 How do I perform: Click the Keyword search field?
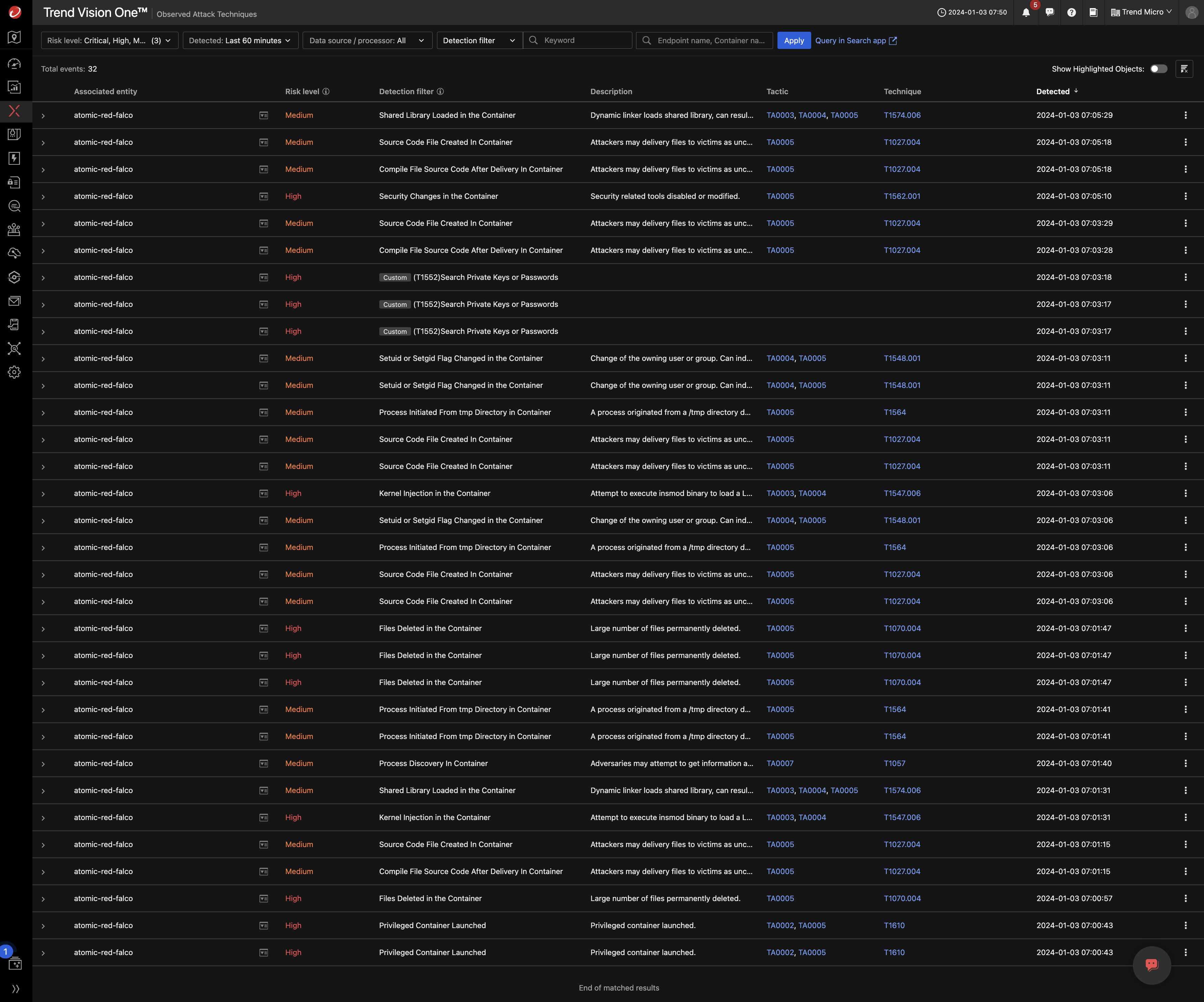(x=577, y=41)
